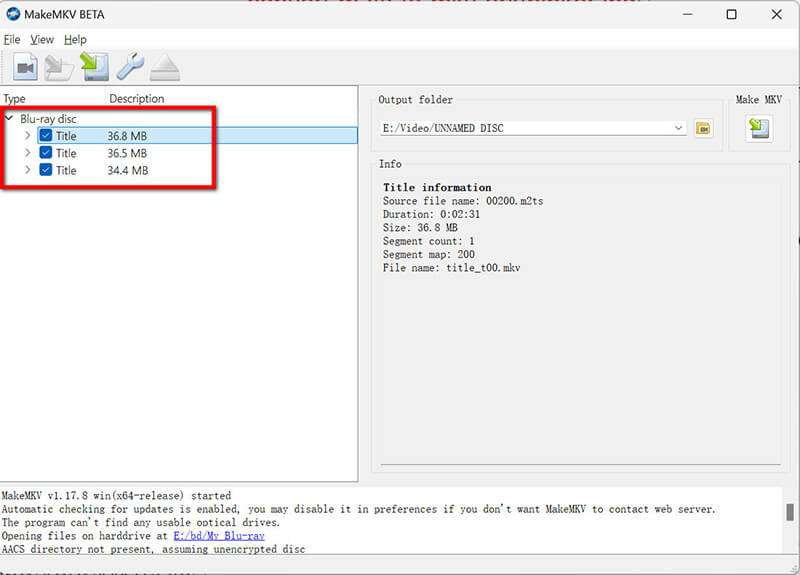The height and width of the screenshot is (575, 800).
Task: Maximize the MakeMKV window
Action: coord(731,14)
